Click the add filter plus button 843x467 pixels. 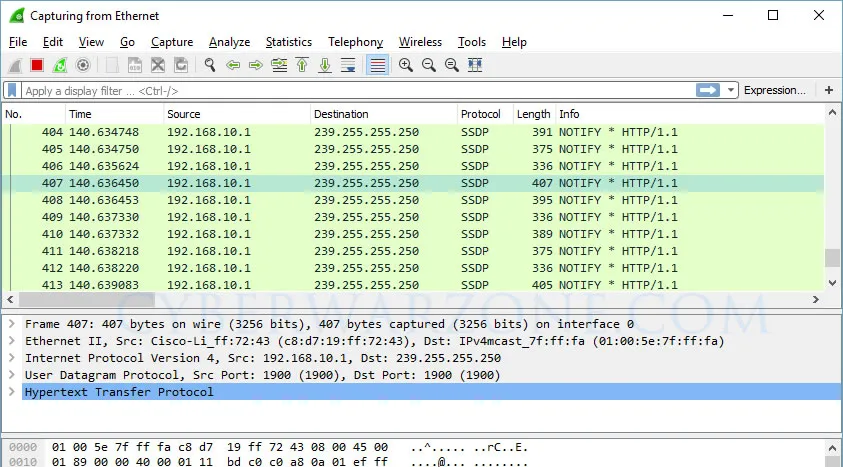point(829,91)
